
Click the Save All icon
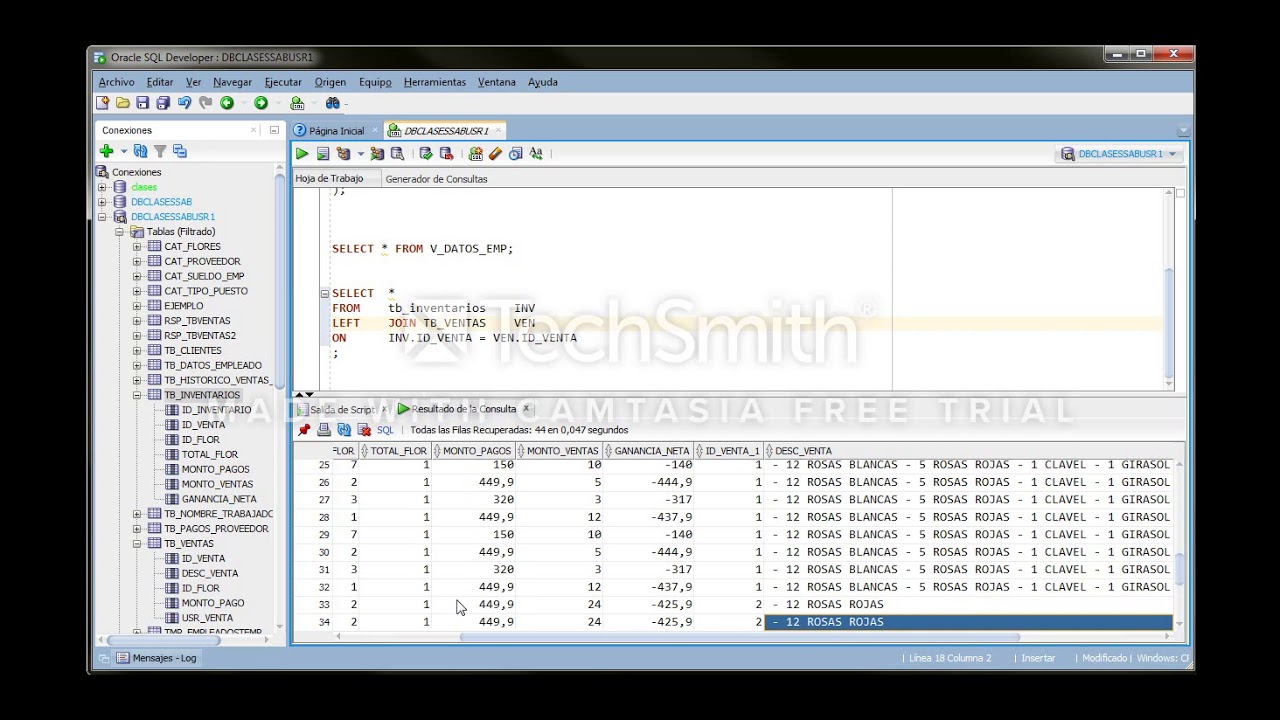(163, 103)
